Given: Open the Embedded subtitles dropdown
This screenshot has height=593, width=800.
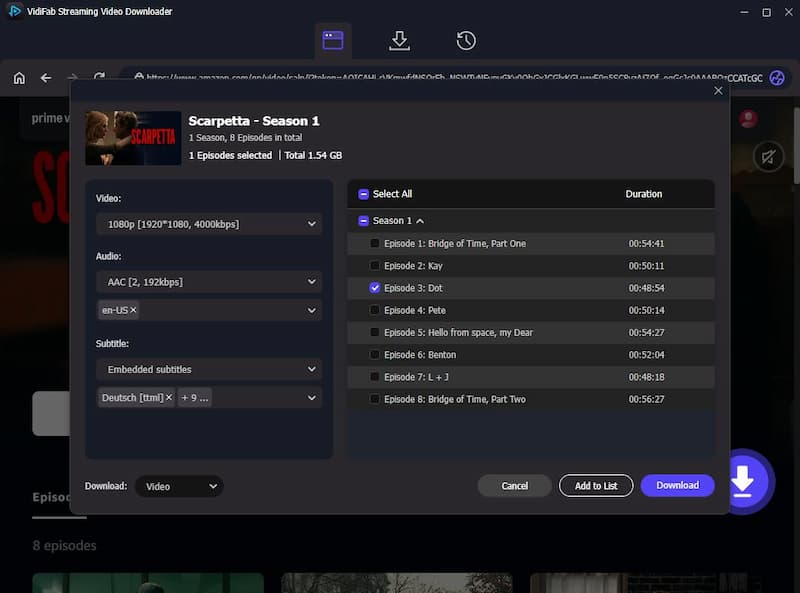Looking at the screenshot, I should (x=207, y=369).
